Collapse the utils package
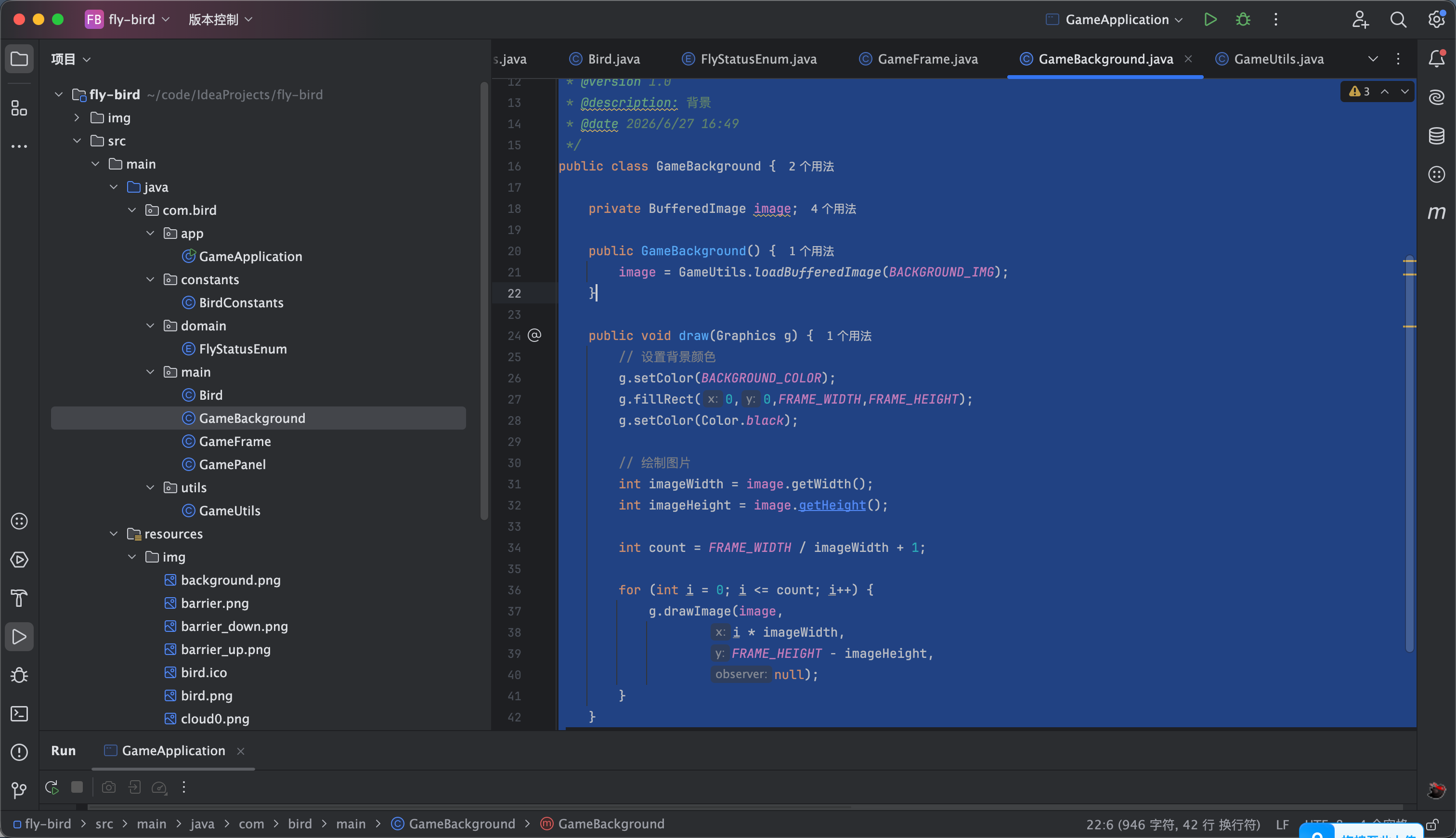Viewport: 1456px width, 838px height. 150,487
